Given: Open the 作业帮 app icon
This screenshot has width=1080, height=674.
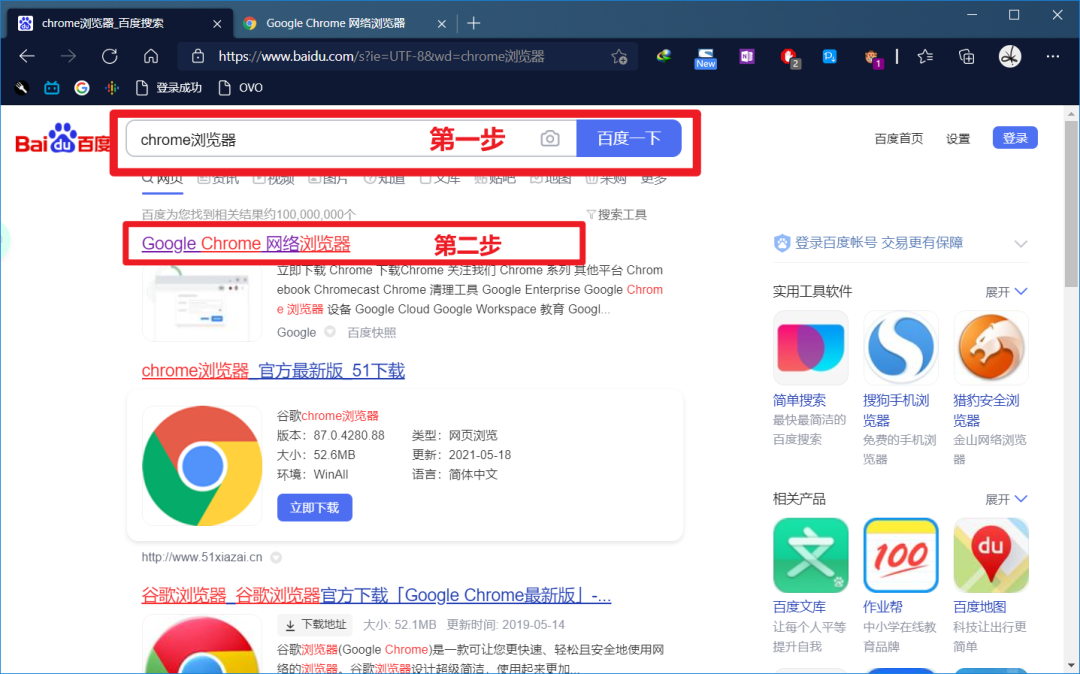Looking at the screenshot, I should pyautogui.click(x=901, y=556).
